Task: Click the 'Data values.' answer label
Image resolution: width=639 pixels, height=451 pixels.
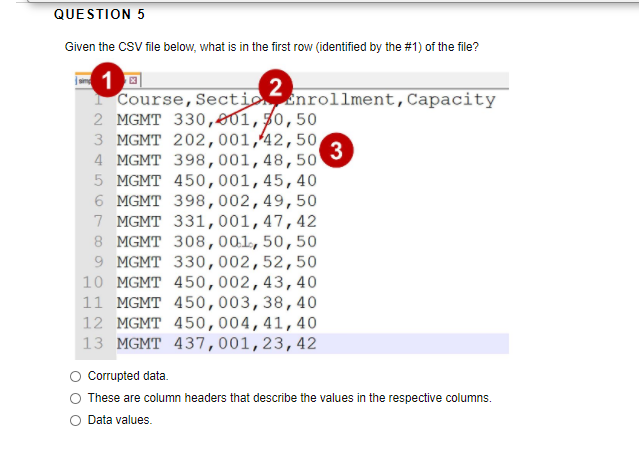Action: 120,420
